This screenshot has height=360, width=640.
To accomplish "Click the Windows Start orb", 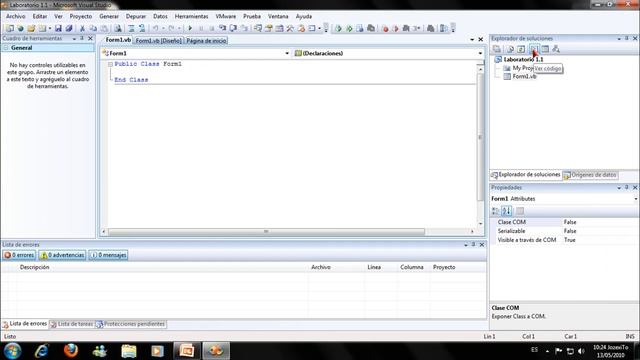I will 12,351.
